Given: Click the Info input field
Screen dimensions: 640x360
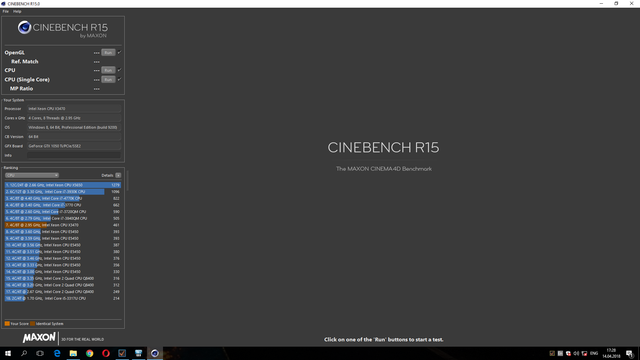Looking at the screenshot, I should [x=74, y=155].
